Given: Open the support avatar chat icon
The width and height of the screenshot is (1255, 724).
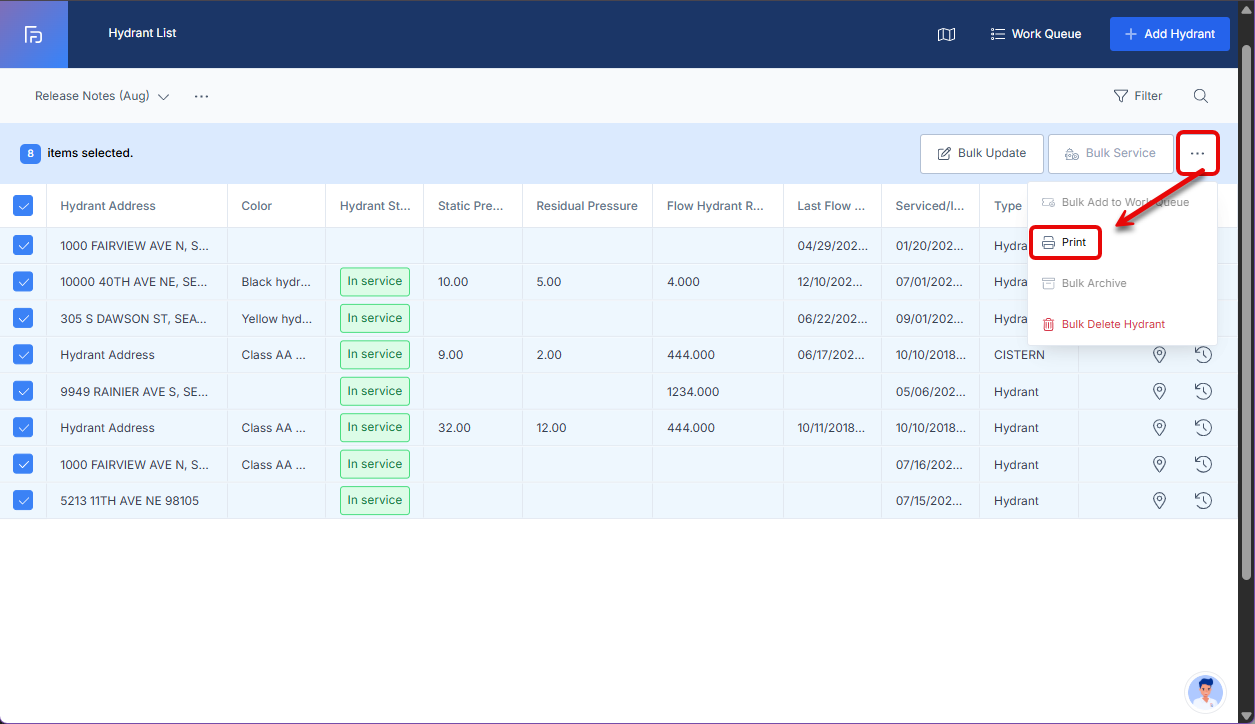Looking at the screenshot, I should tap(1205, 693).
